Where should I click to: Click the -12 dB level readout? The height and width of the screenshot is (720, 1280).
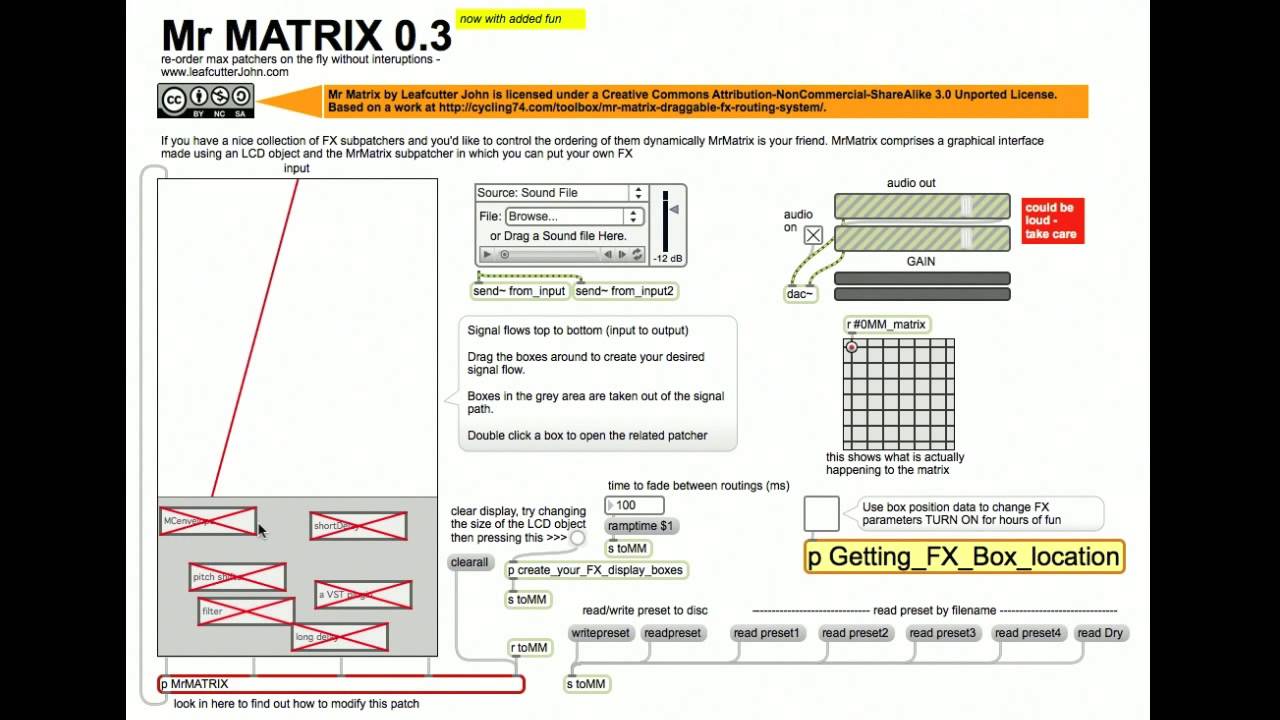point(668,259)
